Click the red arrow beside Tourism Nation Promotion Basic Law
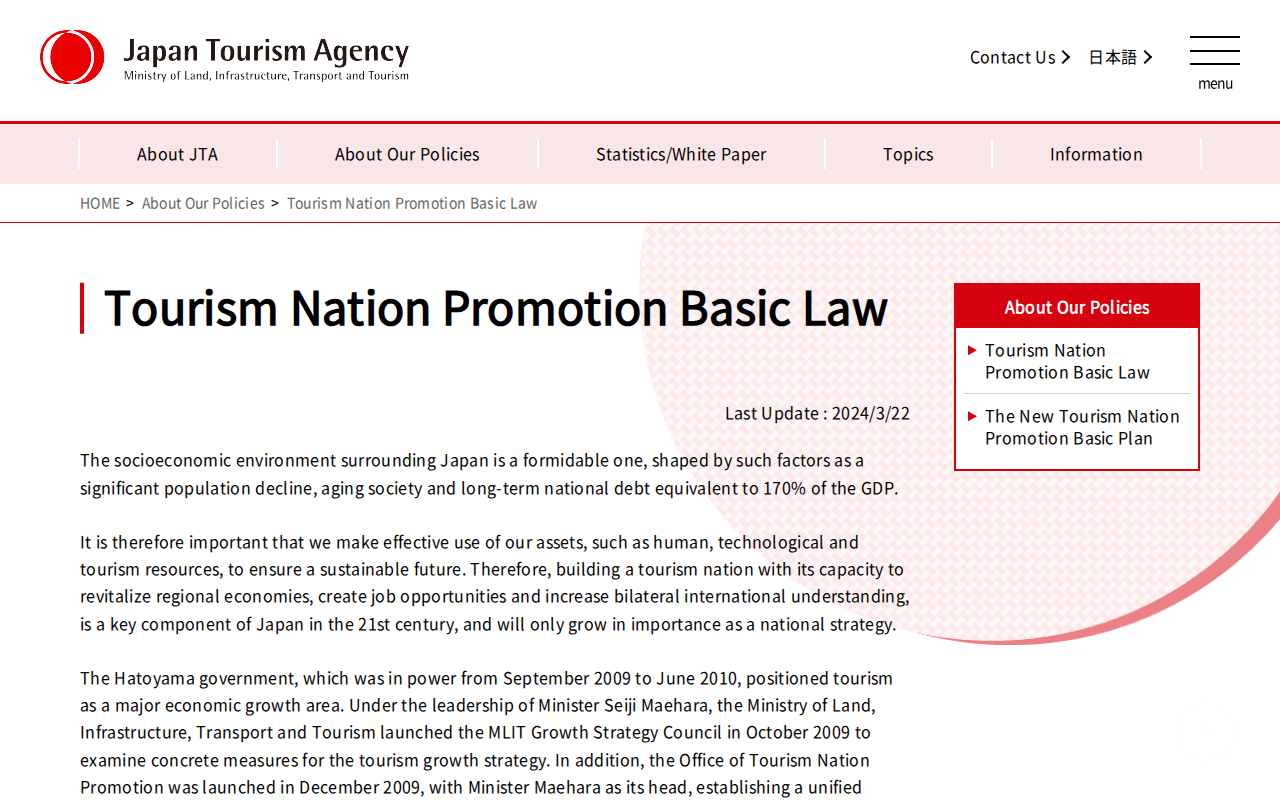The width and height of the screenshot is (1280, 800). [x=972, y=350]
